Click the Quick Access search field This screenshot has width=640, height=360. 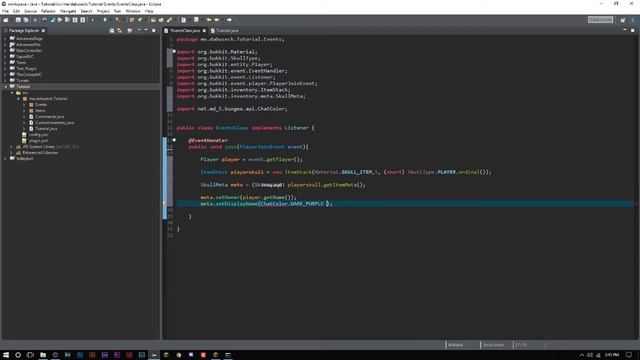pyautogui.click(x=600, y=20)
